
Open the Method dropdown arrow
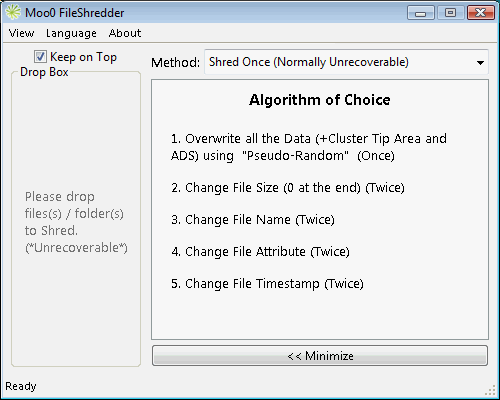click(x=480, y=62)
